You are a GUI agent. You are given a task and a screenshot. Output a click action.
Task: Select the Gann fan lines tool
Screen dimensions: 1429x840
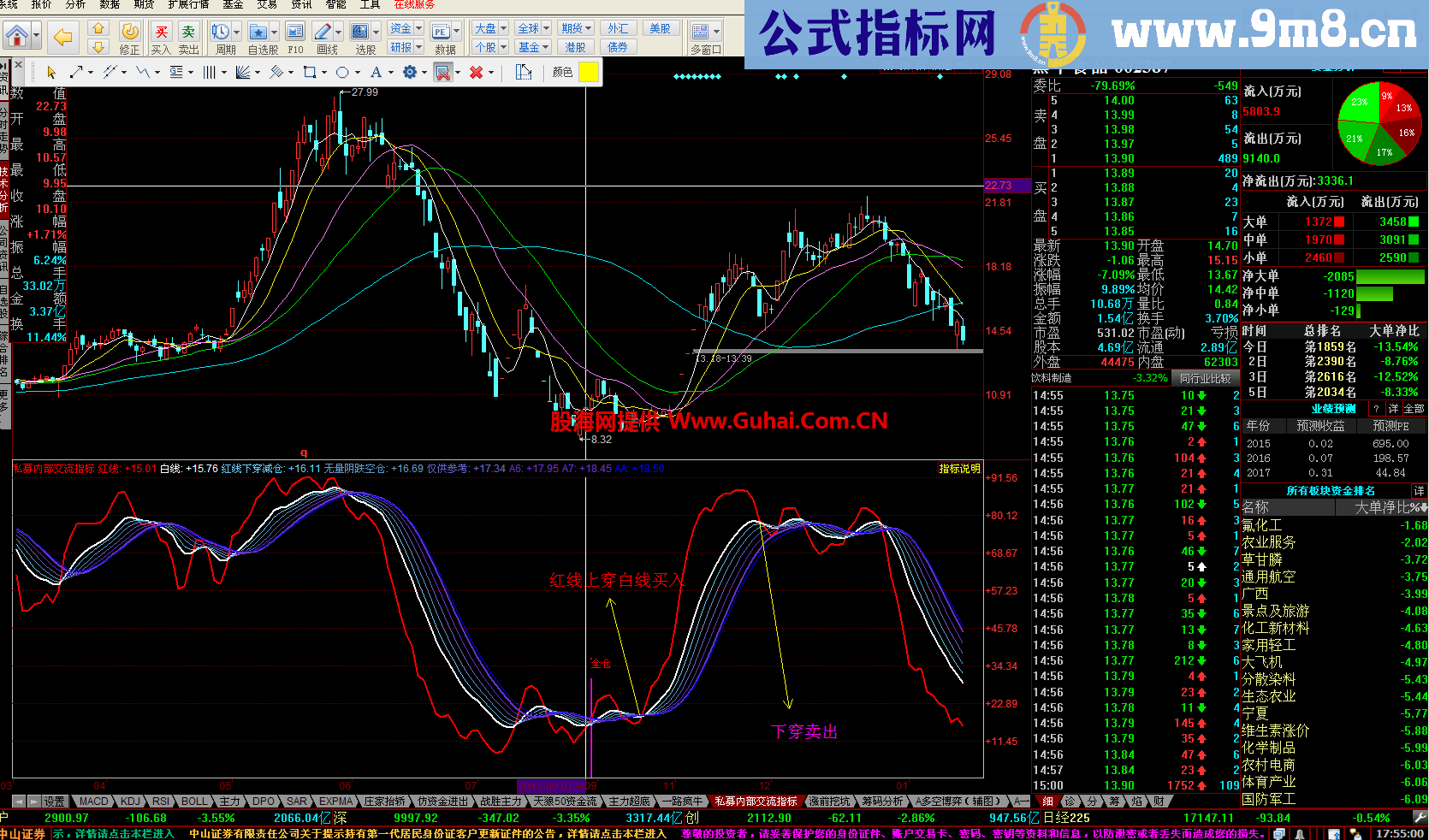243,73
